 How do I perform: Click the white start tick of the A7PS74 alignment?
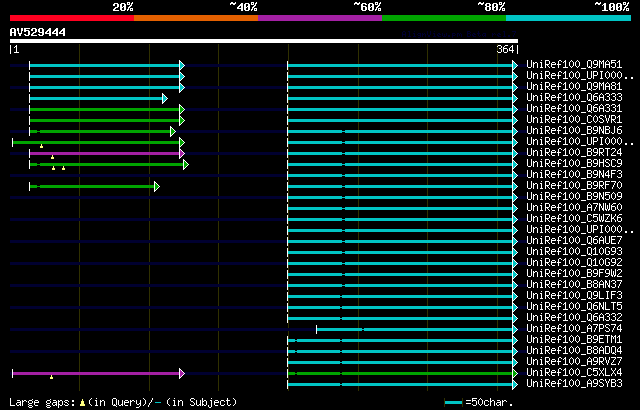click(x=317, y=329)
